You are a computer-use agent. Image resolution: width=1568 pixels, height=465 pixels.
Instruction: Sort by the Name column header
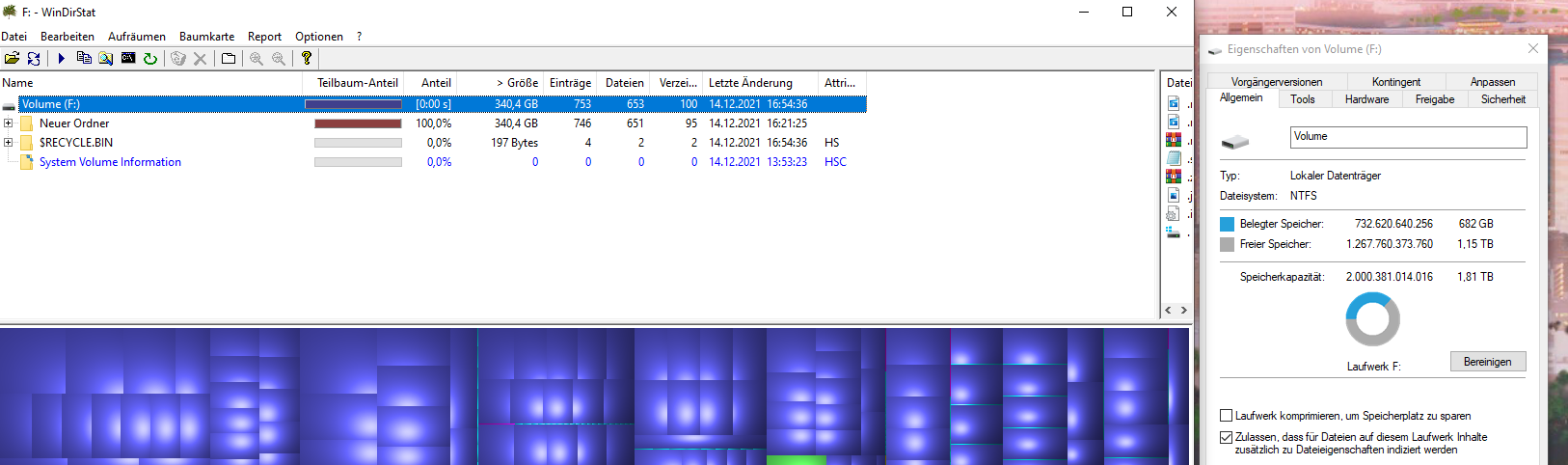[151, 83]
